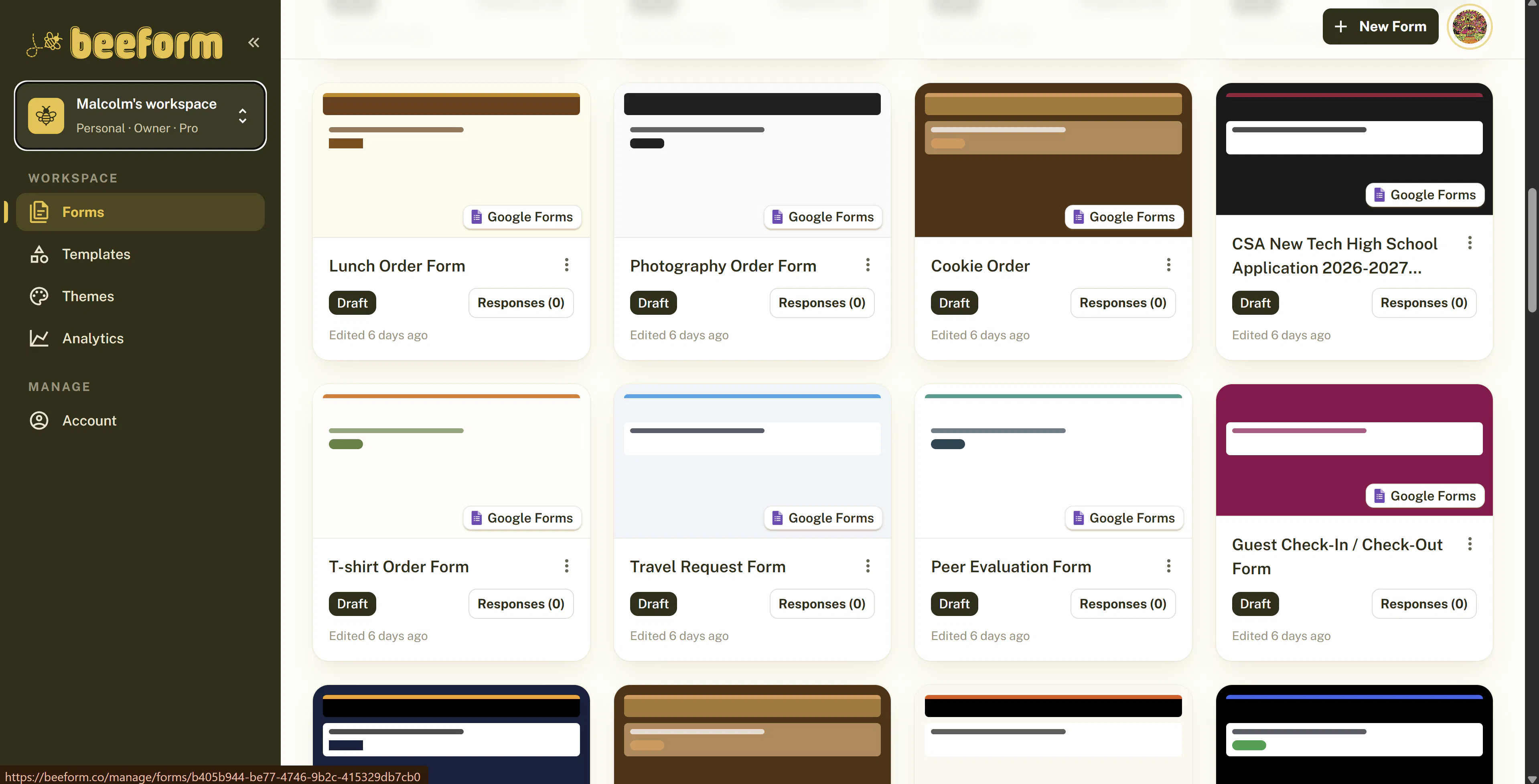The width and height of the screenshot is (1539, 784).
Task: Click Google Forms badge on Photography Order Form
Action: click(823, 217)
